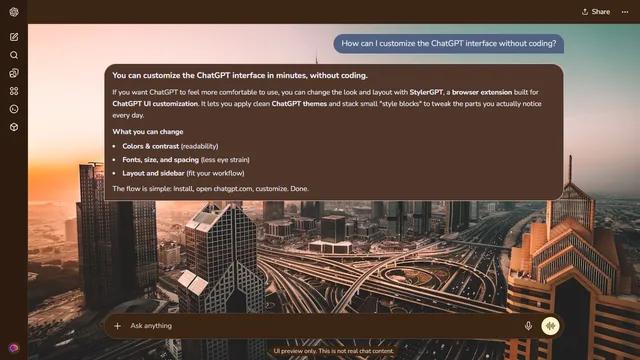Click the bold heading of the reply
The width and height of the screenshot is (640, 360).
point(240,76)
